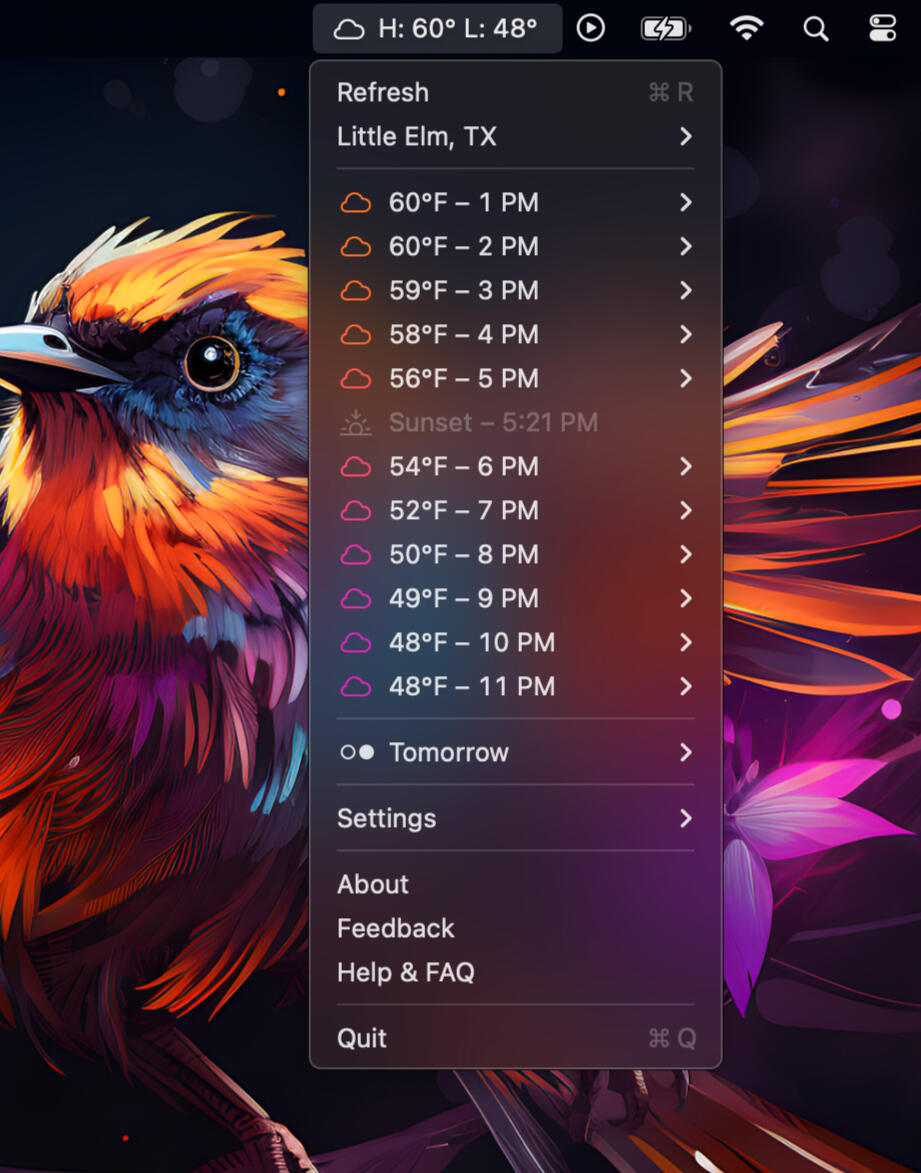Click the moon phase icon beside Tomorrow
Screen dimensions: 921x1173
(x=357, y=753)
